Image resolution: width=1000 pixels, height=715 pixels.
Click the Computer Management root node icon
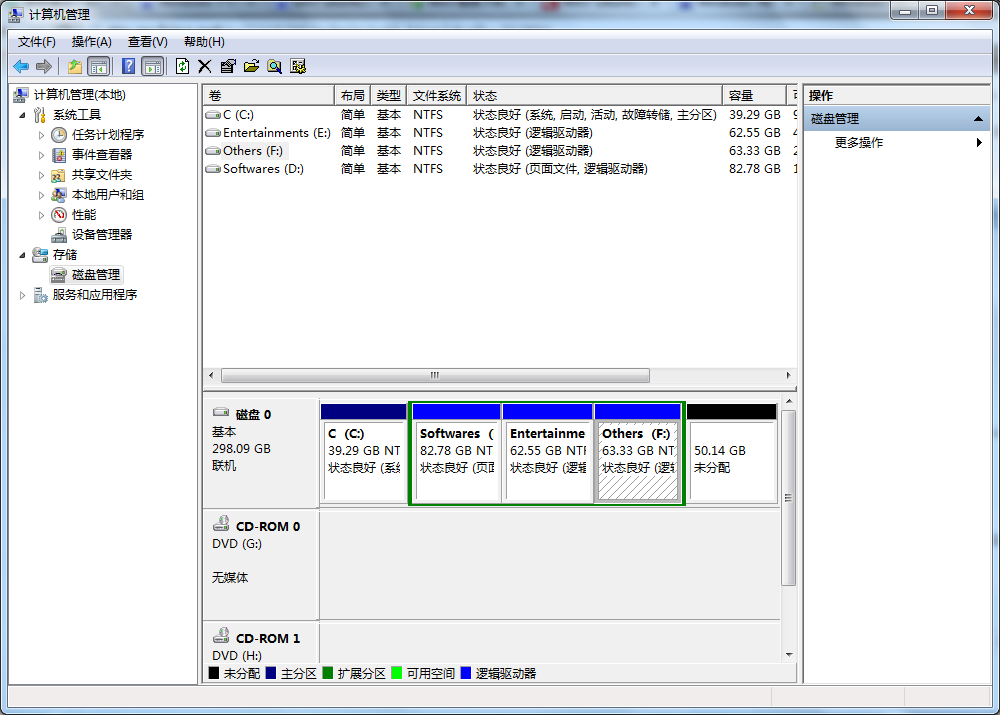pos(21,95)
